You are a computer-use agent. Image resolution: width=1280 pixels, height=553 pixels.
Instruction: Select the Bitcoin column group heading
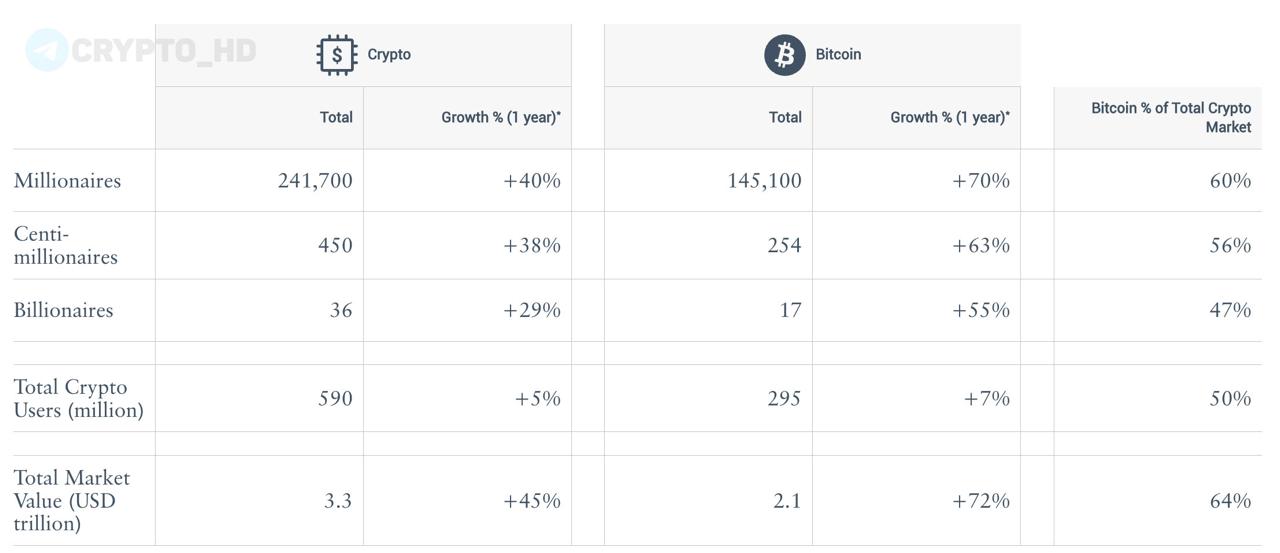pyautogui.click(x=838, y=55)
